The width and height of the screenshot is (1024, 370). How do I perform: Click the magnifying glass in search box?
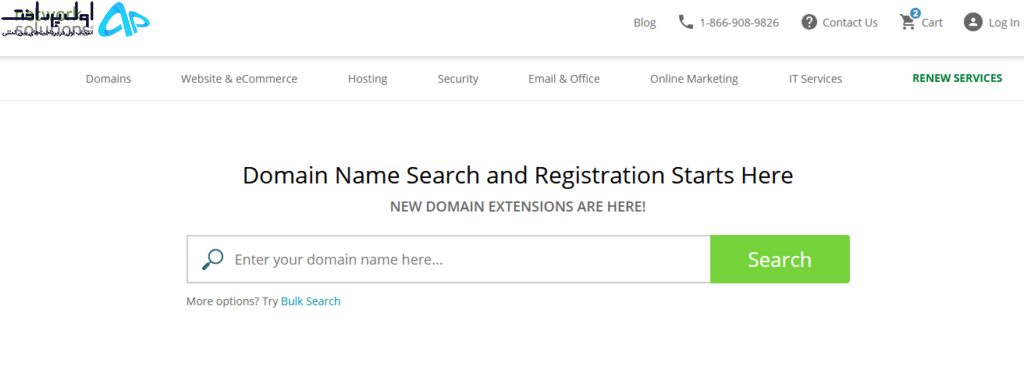pyautogui.click(x=212, y=259)
